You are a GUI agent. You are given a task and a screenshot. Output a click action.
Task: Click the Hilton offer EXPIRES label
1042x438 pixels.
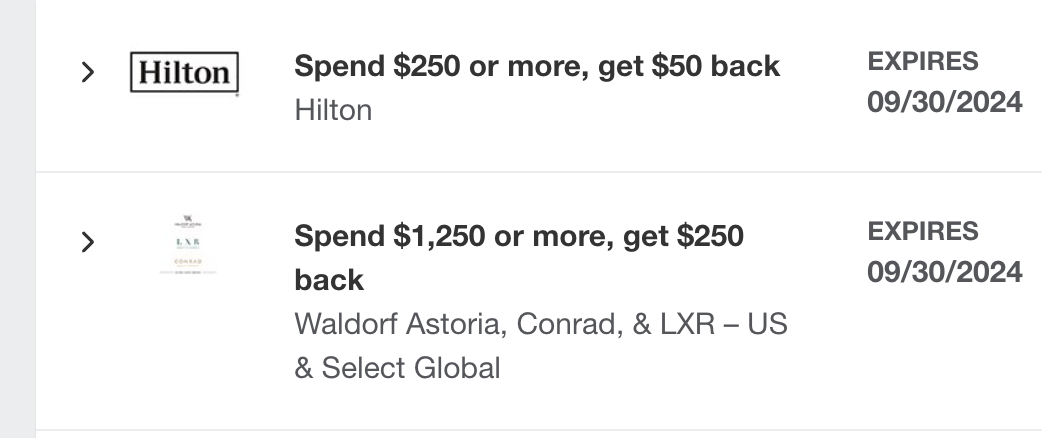click(922, 61)
